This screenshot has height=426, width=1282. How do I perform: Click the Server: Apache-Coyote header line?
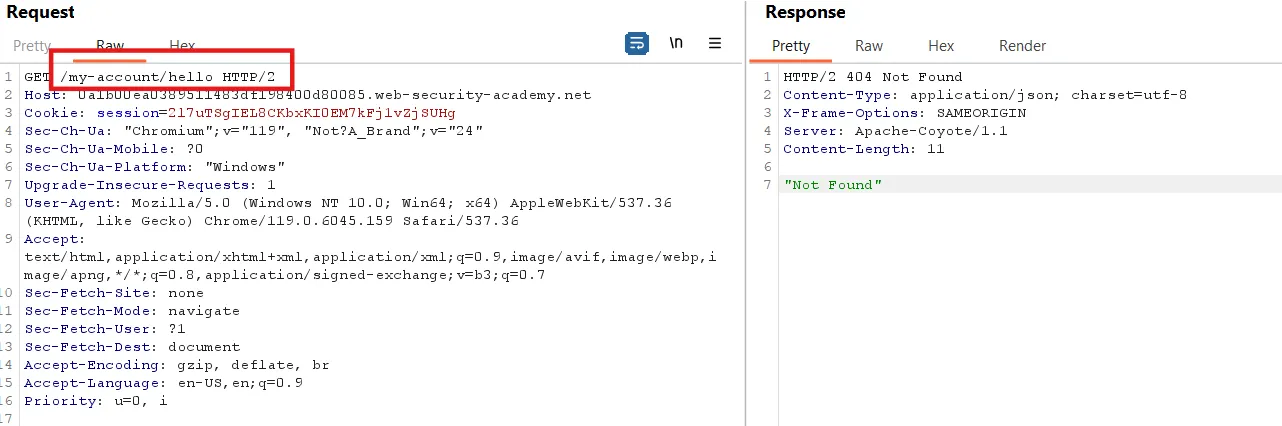pos(895,131)
